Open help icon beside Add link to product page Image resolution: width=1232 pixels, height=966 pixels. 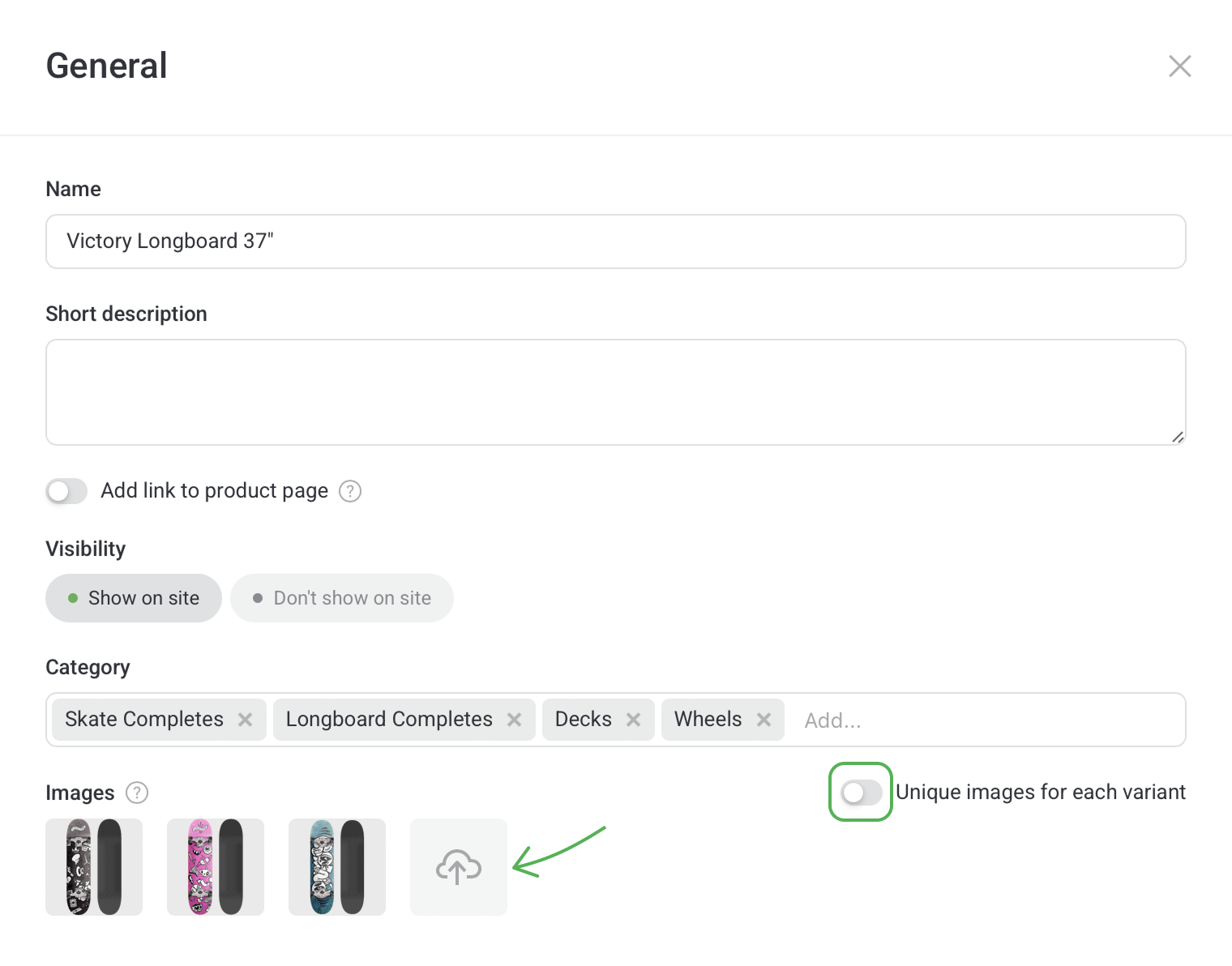(350, 491)
